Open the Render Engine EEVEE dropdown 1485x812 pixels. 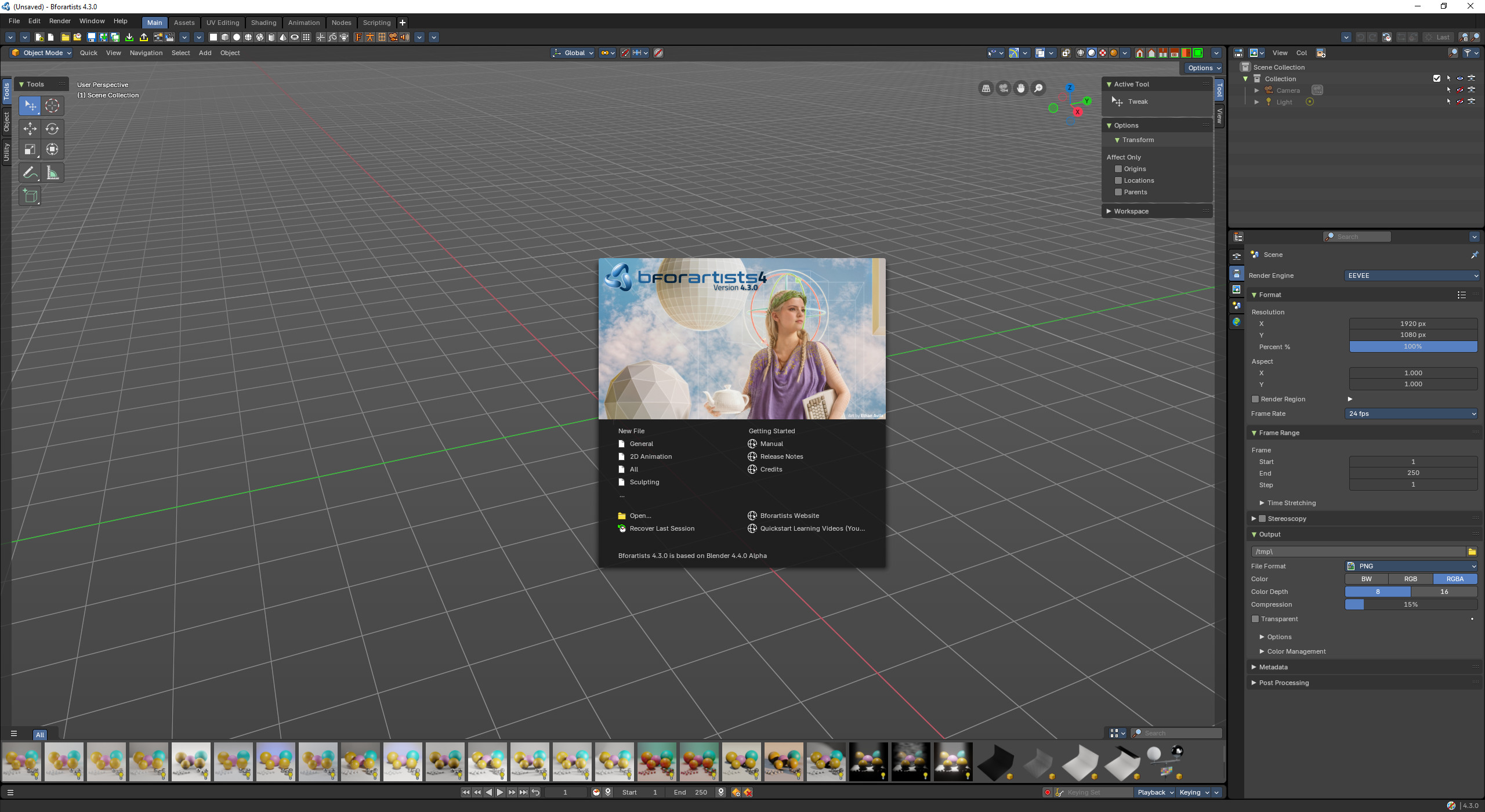click(1411, 275)
